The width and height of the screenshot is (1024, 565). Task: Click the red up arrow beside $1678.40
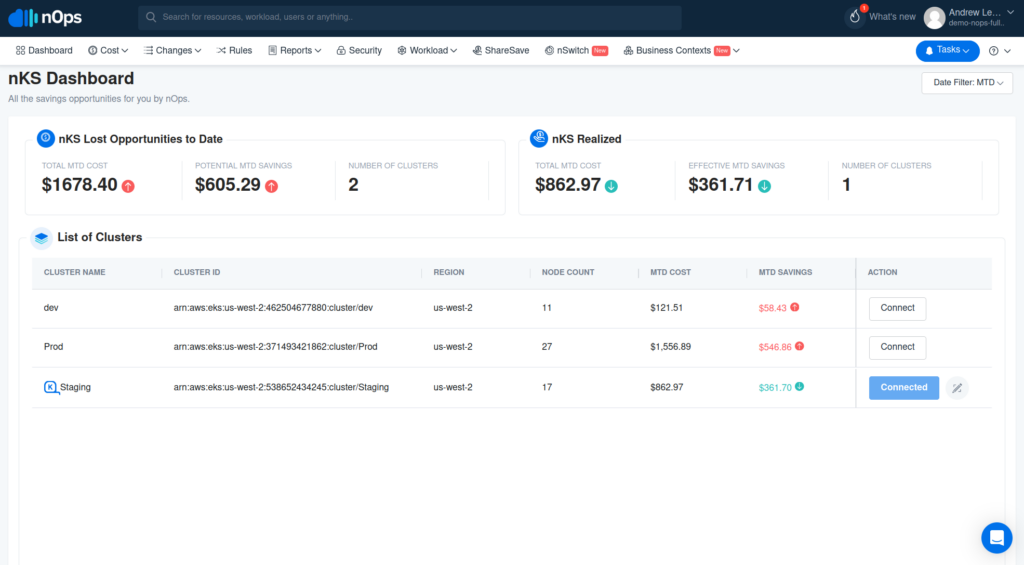point(128,186)
